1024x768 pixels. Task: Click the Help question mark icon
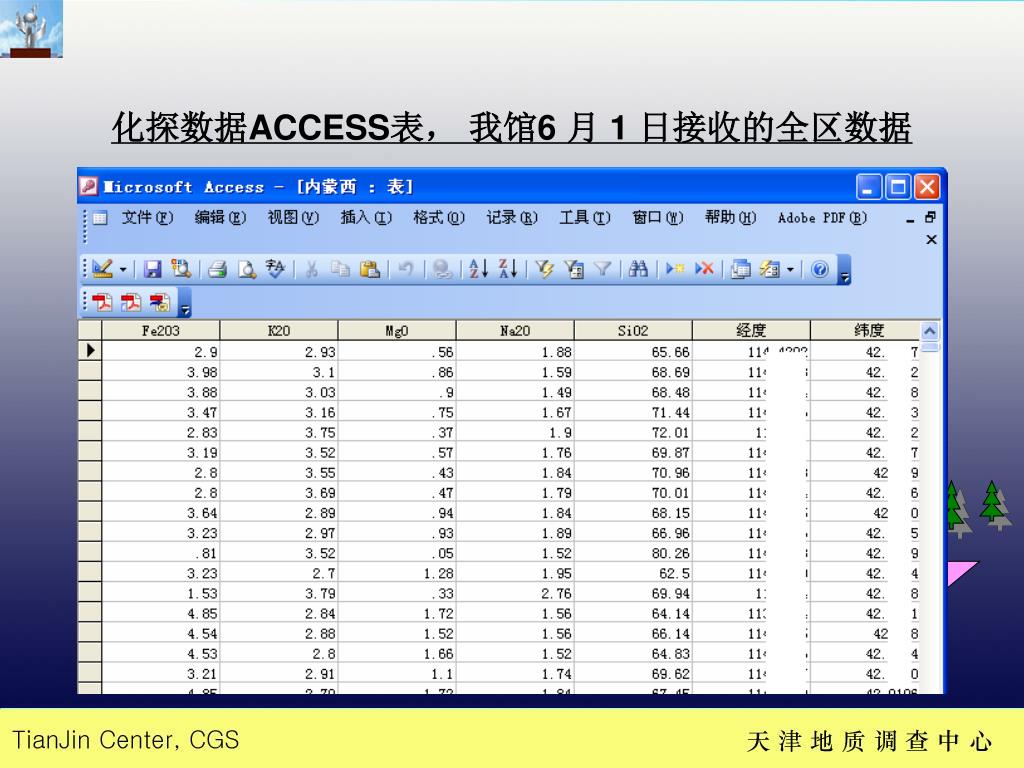820,269
